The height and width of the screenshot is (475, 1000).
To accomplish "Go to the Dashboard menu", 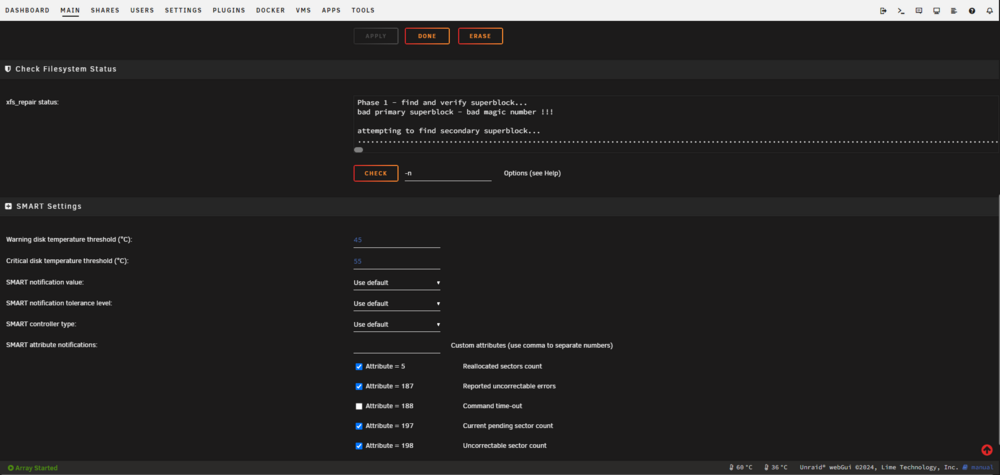I will coord(27,10).
